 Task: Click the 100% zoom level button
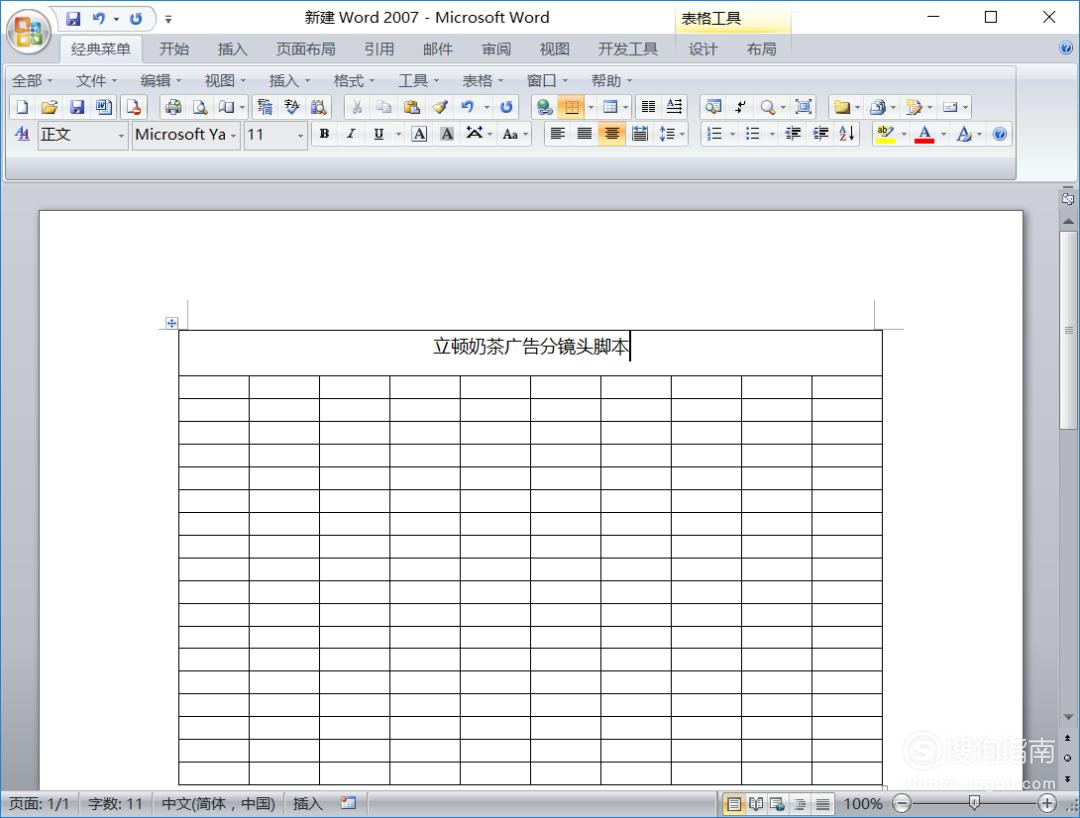(x=862, y=804)
